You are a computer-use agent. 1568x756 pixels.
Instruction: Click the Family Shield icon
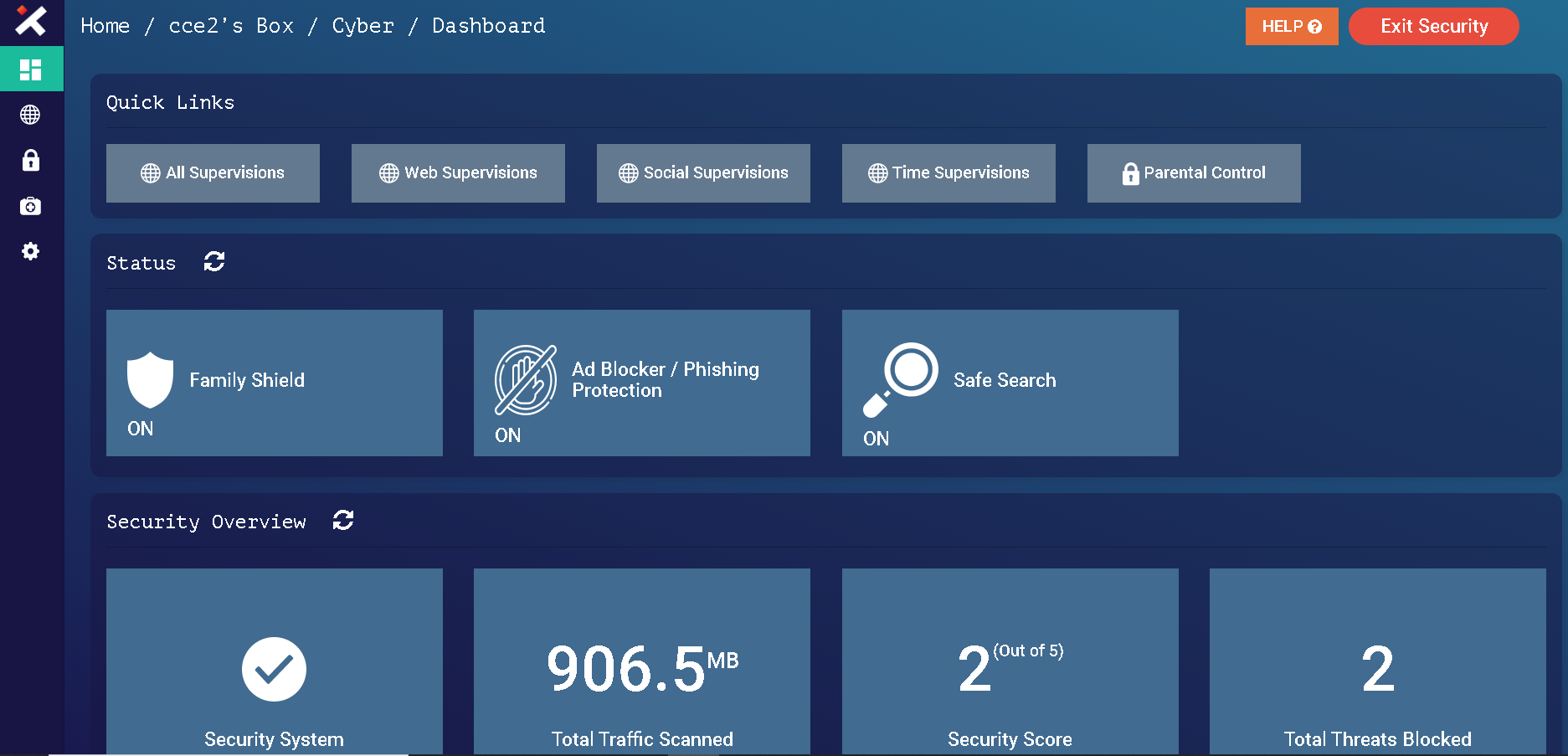150,380
